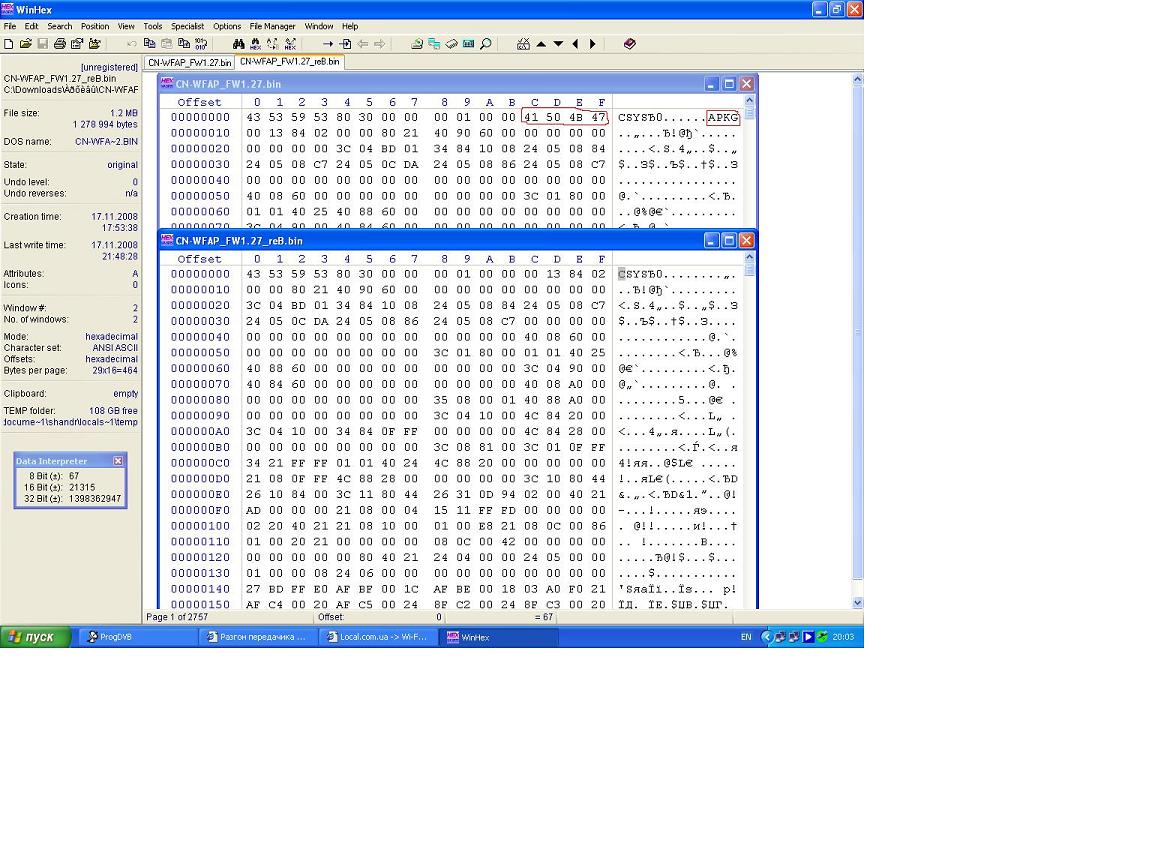This screenshot has width=1152, height=864.
Task: Click the Save disk toolbar icon
Action: pos(43,44)
